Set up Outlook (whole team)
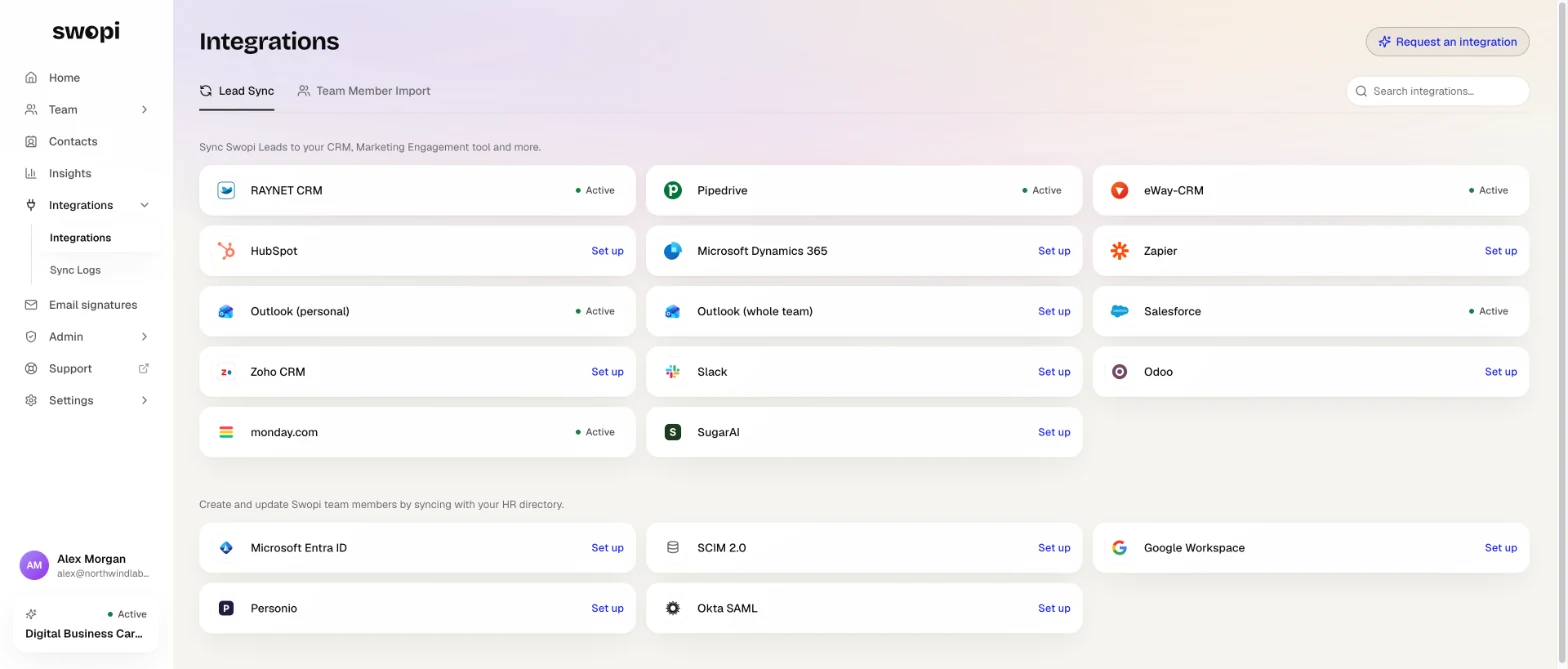Image resolution: width=1568 pixels, height=669 pixels. click(x=1054, y=311)
